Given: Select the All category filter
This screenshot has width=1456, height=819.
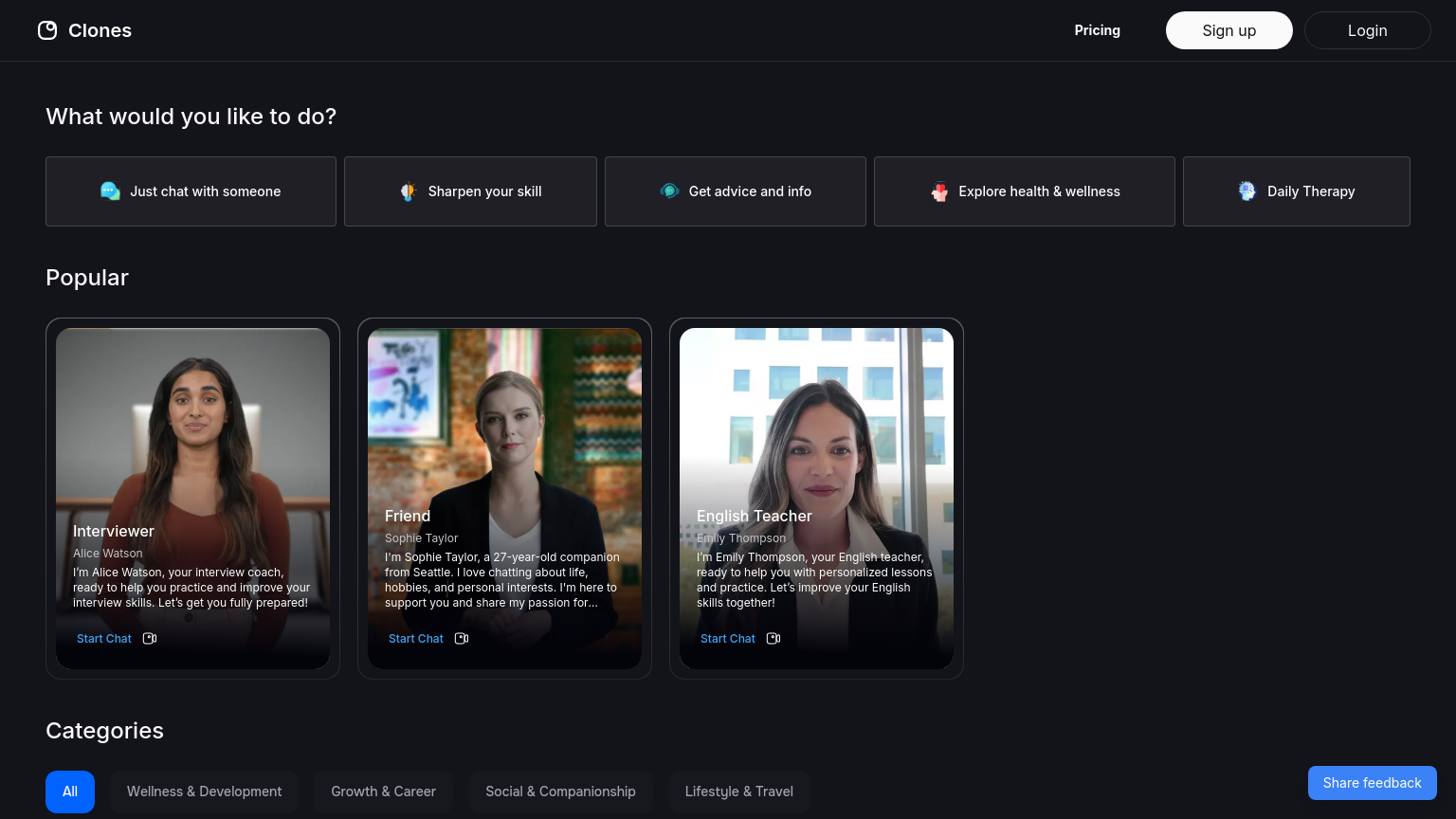Looking at the screenshot, I should (70, 792).
